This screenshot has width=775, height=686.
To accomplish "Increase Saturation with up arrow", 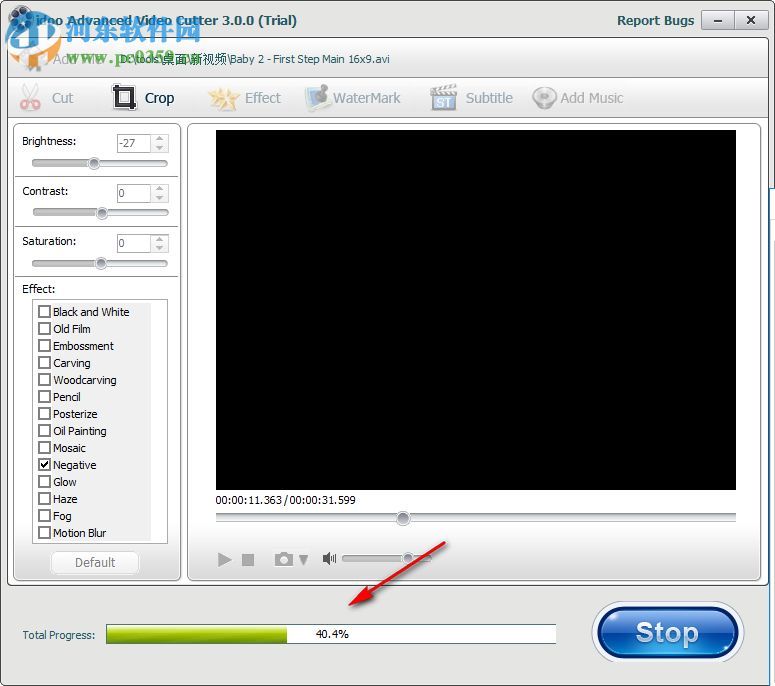I will (159, 239).
